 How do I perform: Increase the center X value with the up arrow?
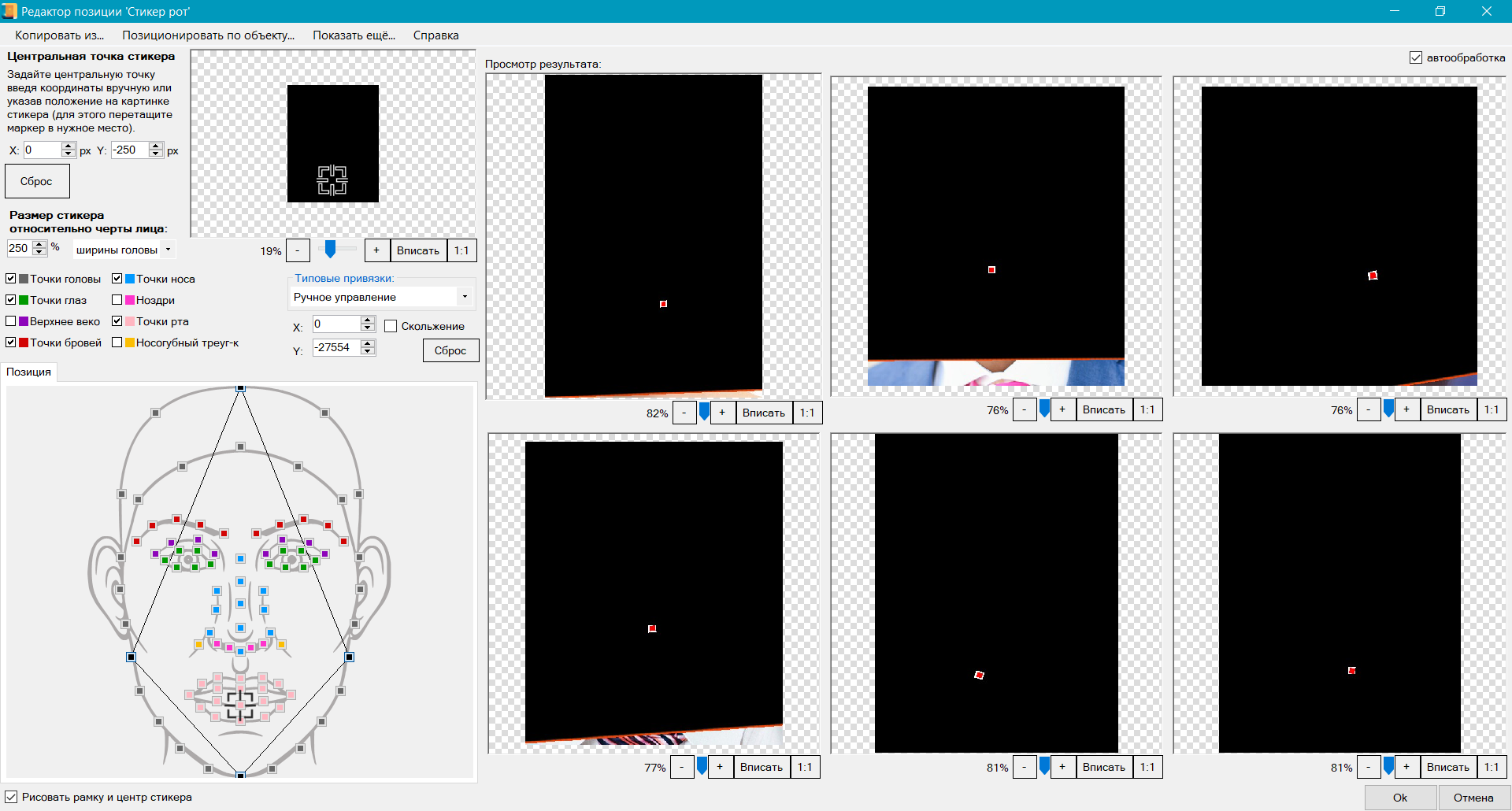tap(69, 146)
